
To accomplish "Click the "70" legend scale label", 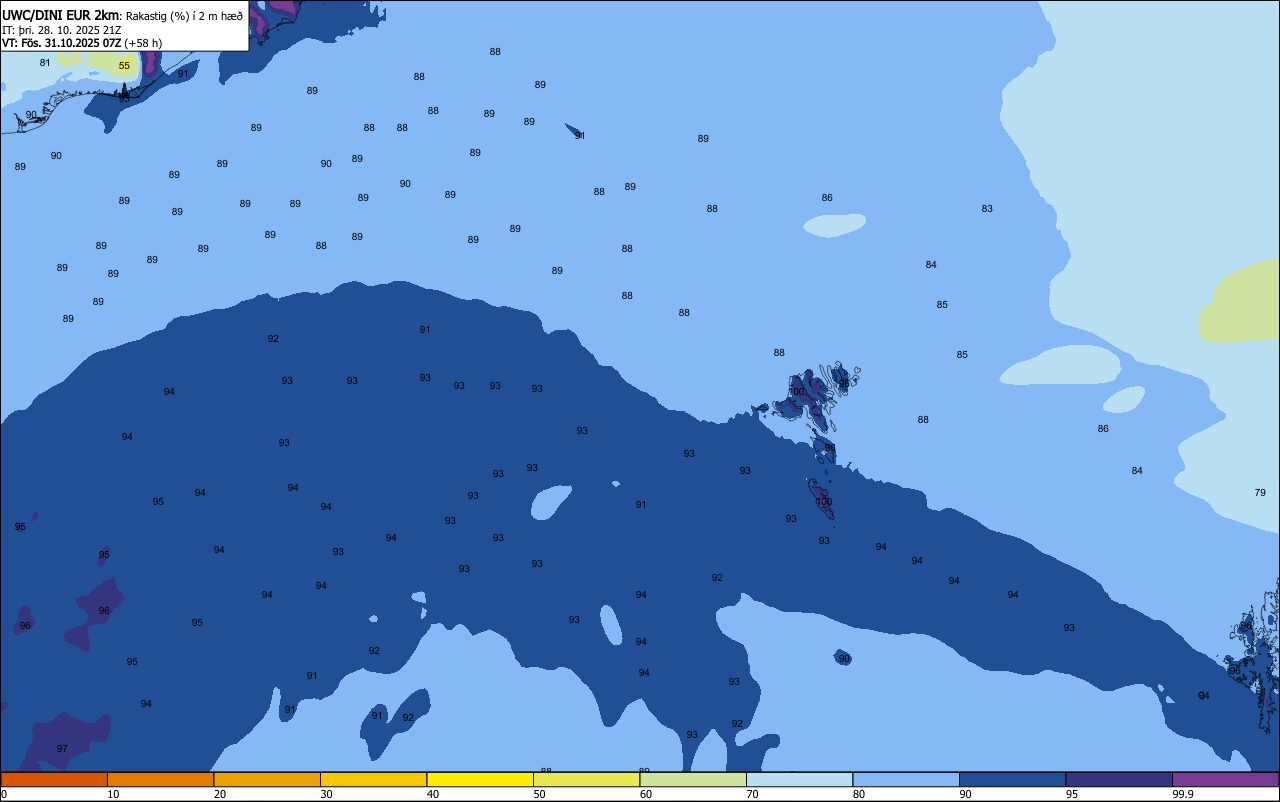I will click(x=752, y=794).
